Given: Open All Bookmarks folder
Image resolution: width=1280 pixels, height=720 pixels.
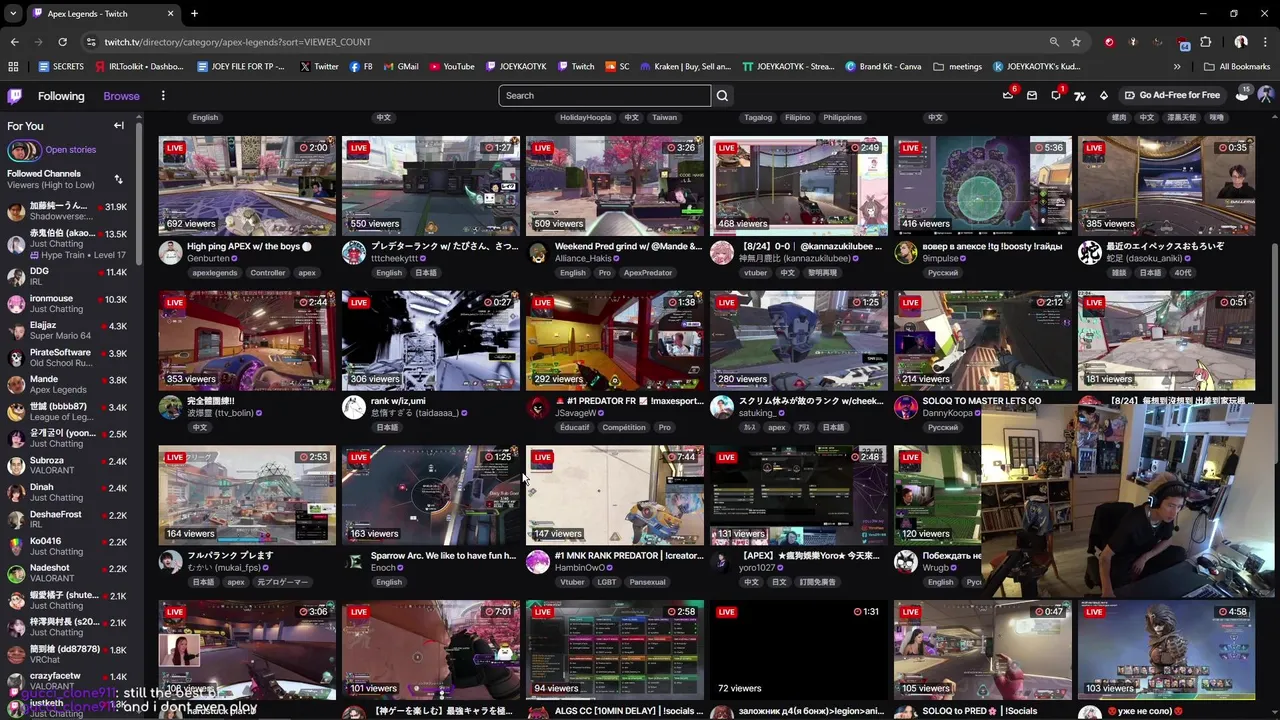Looking at the screenshot, I should [x=1237, y=67].
